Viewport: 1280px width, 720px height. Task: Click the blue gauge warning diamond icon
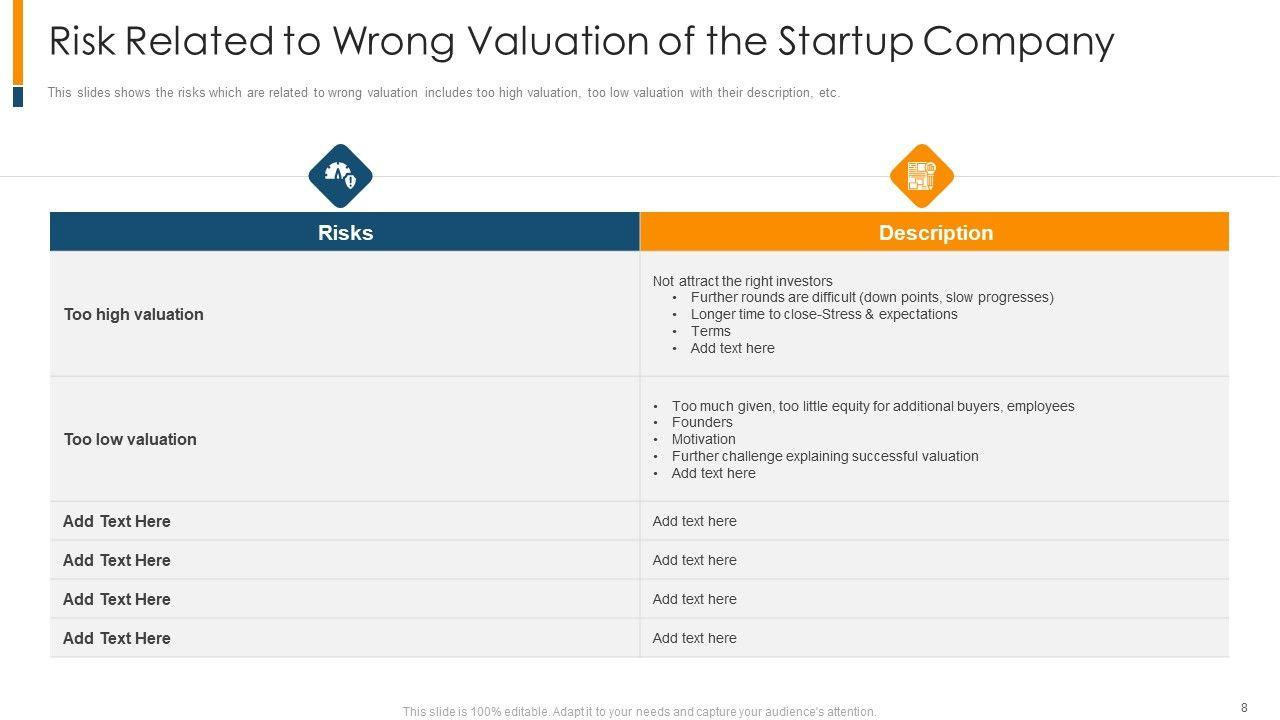340,176
